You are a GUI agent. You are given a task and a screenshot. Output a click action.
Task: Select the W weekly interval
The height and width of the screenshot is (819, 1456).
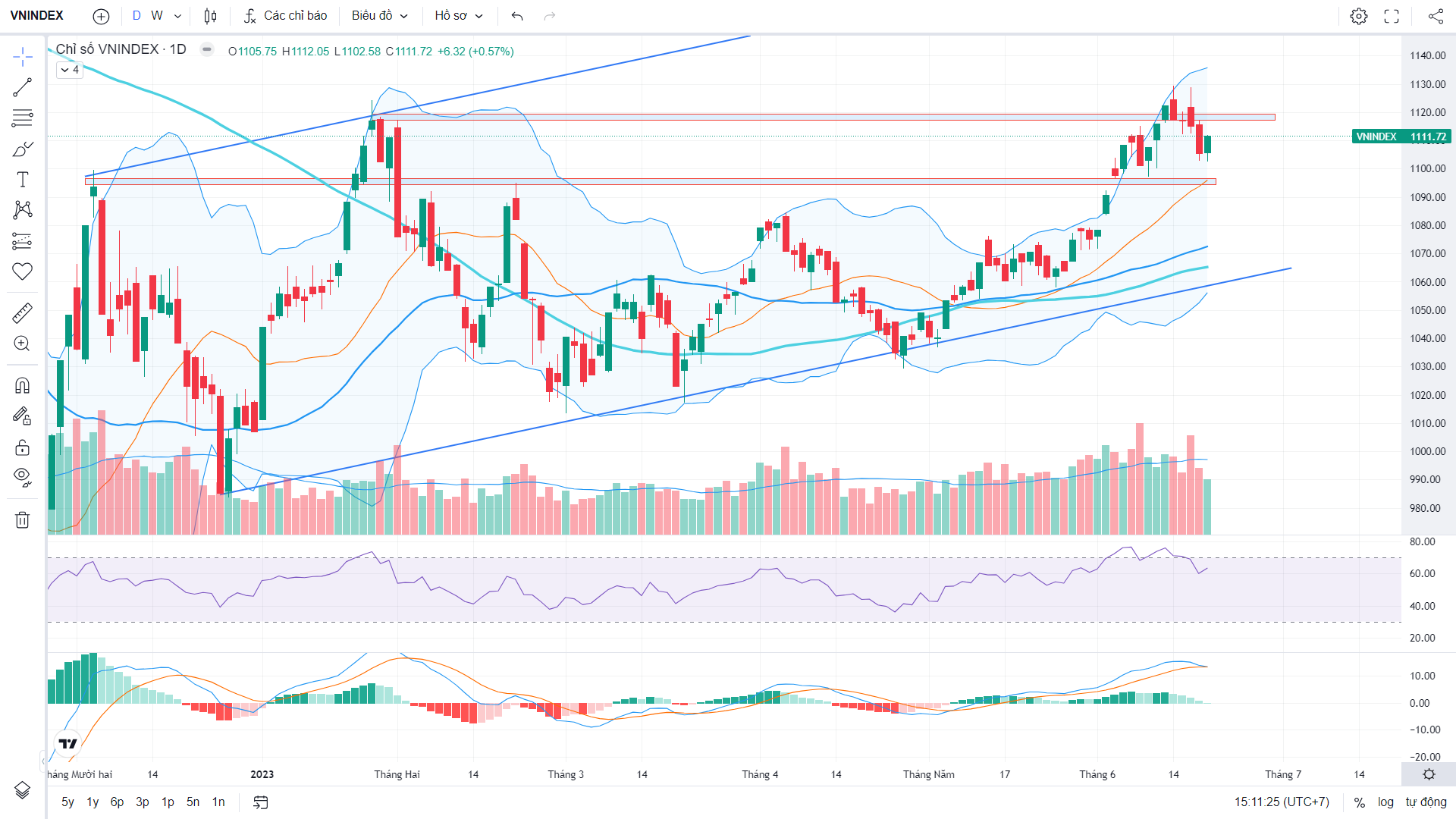click(157, 16)
